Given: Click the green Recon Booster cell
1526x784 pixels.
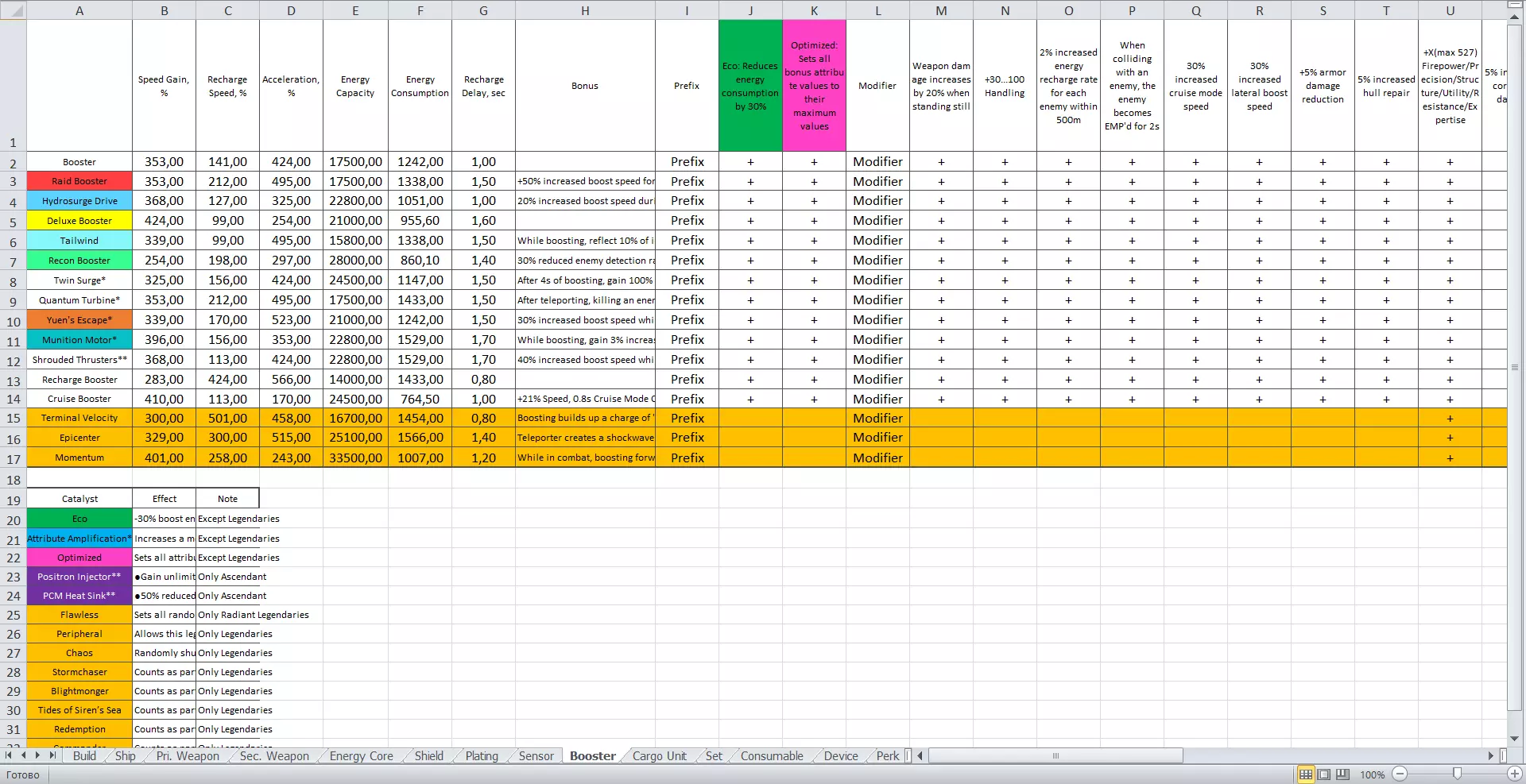Looking at the screenshot, I should pyautogui.click(x=79, y=261).
